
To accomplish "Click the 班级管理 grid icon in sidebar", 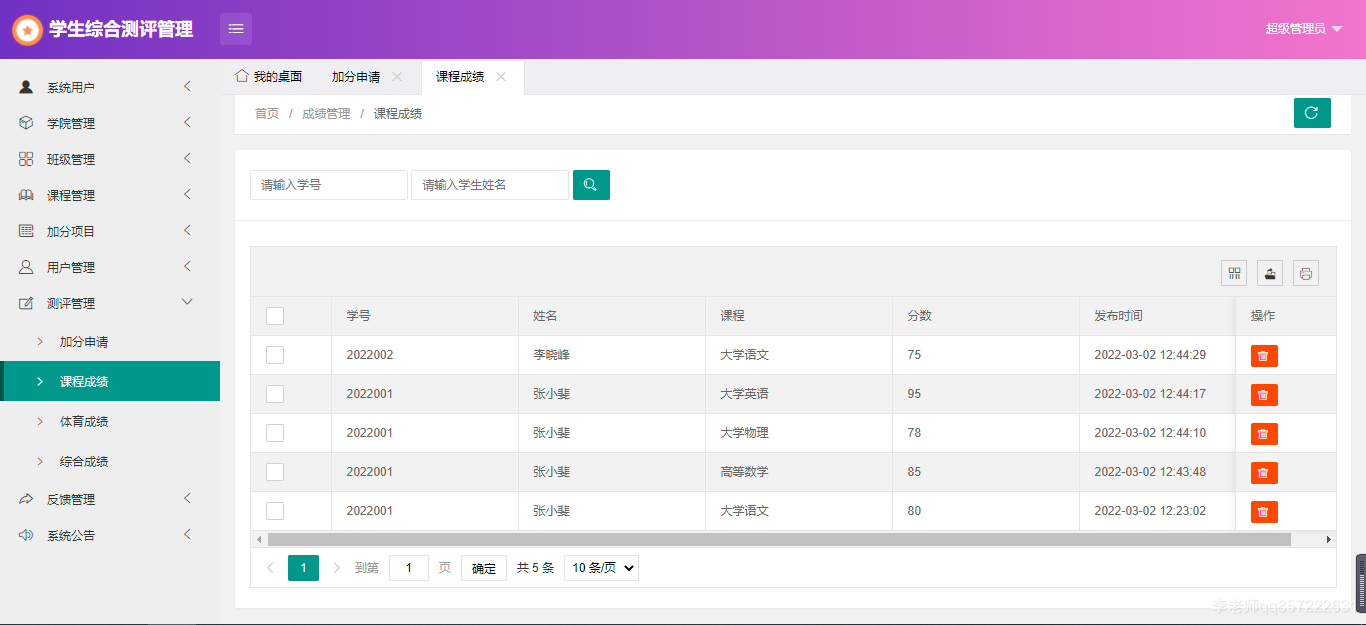I will coord(26,159).
